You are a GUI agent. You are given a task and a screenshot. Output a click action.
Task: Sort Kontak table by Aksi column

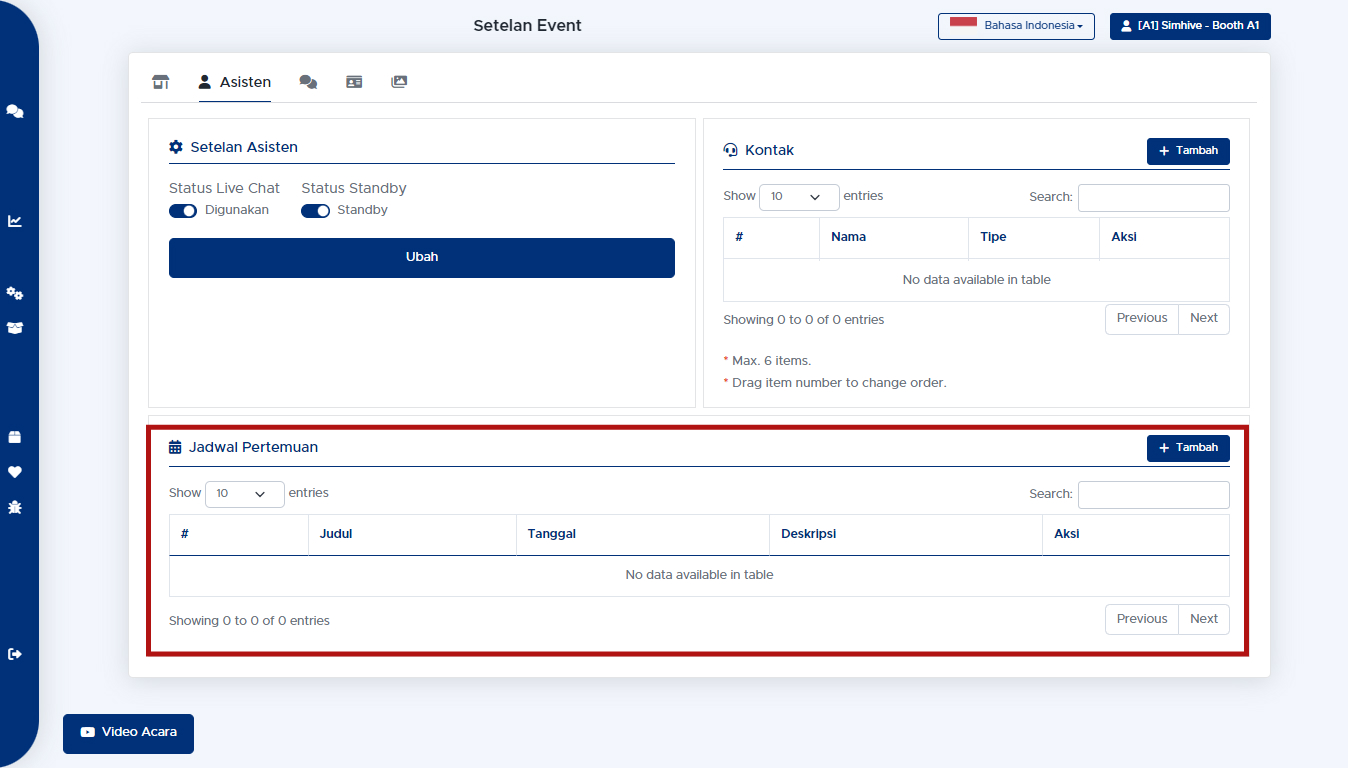click(1165, 238)
